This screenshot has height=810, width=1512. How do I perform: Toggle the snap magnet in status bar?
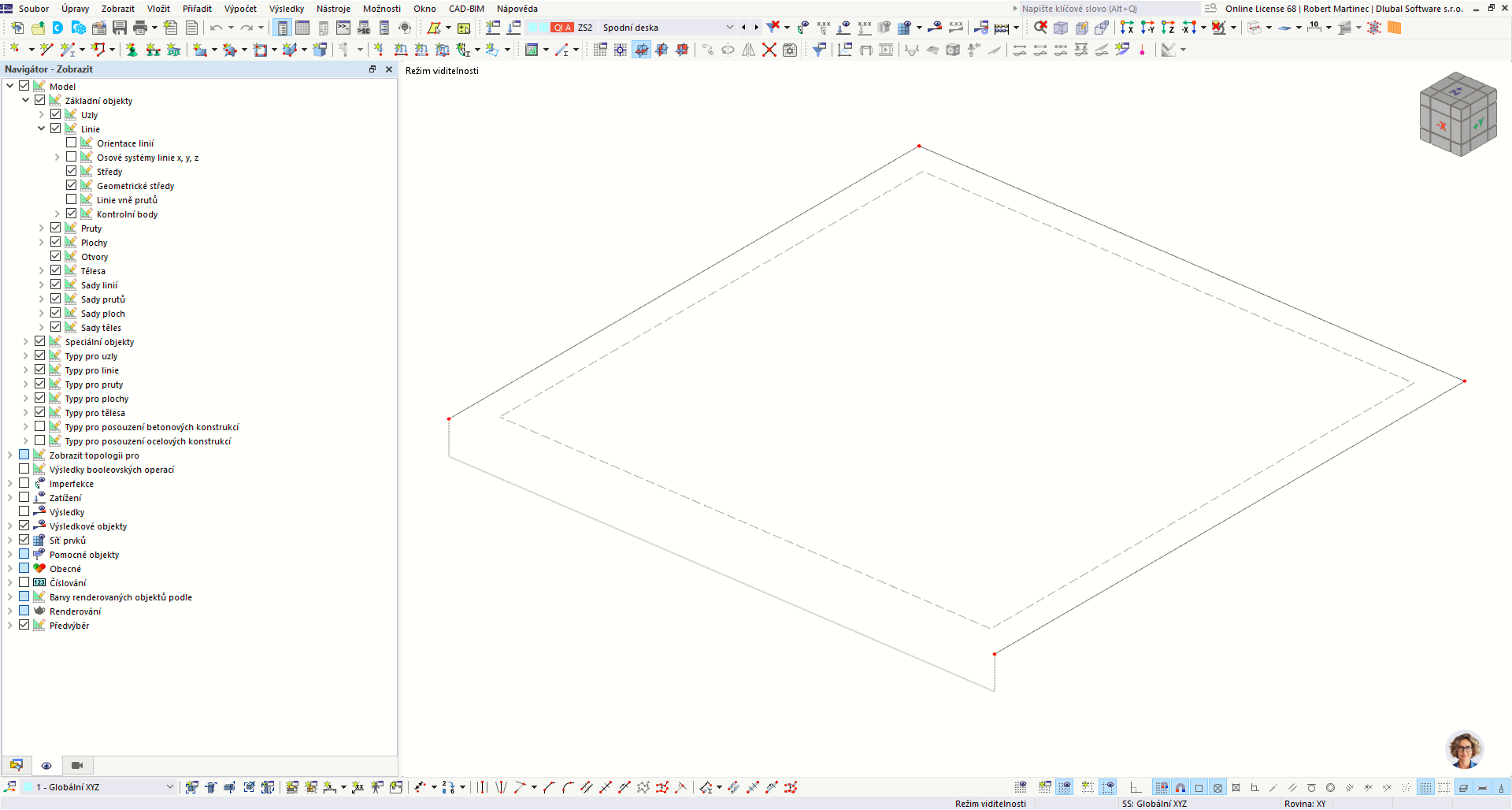(x=1179, y=787)
